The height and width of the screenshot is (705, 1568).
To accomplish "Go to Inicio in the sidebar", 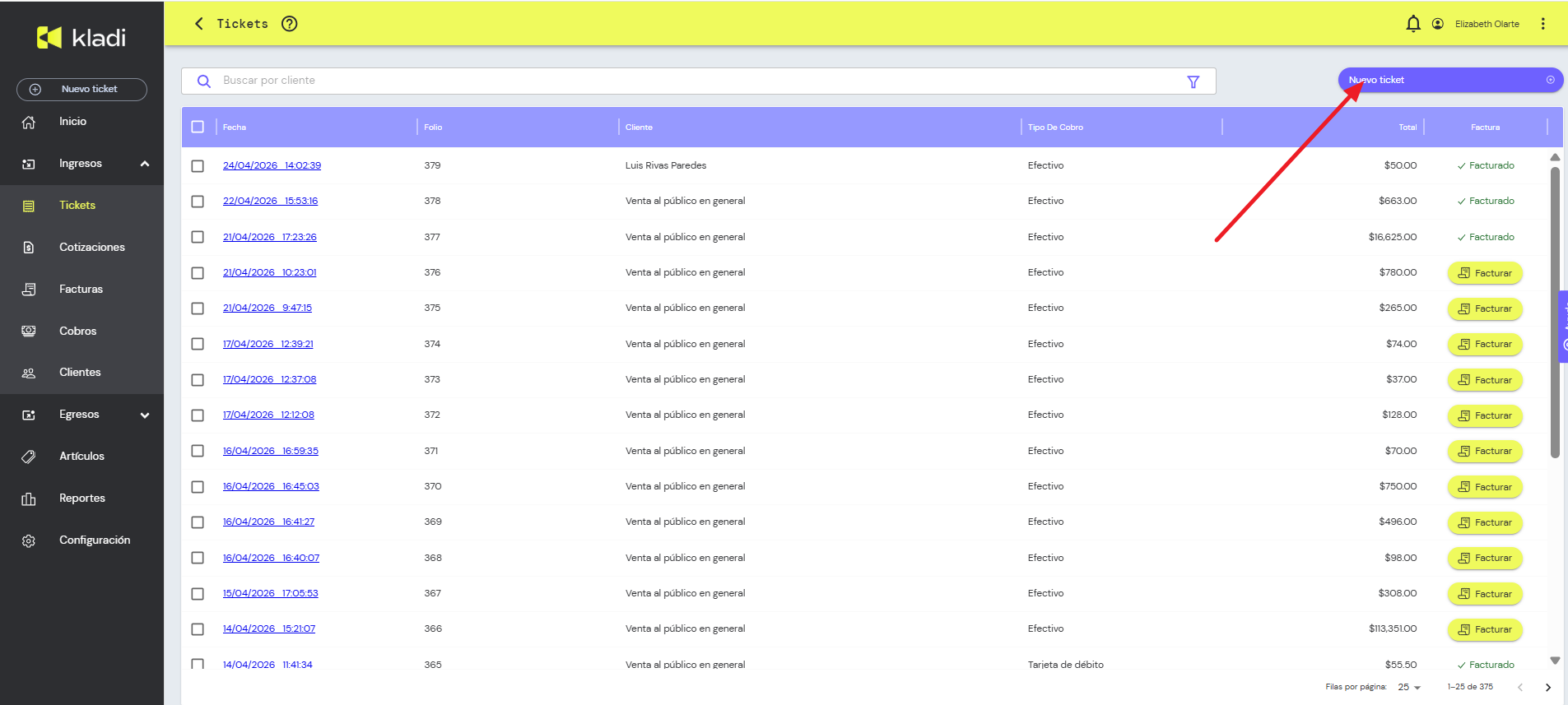I will (x=72, y=122).
